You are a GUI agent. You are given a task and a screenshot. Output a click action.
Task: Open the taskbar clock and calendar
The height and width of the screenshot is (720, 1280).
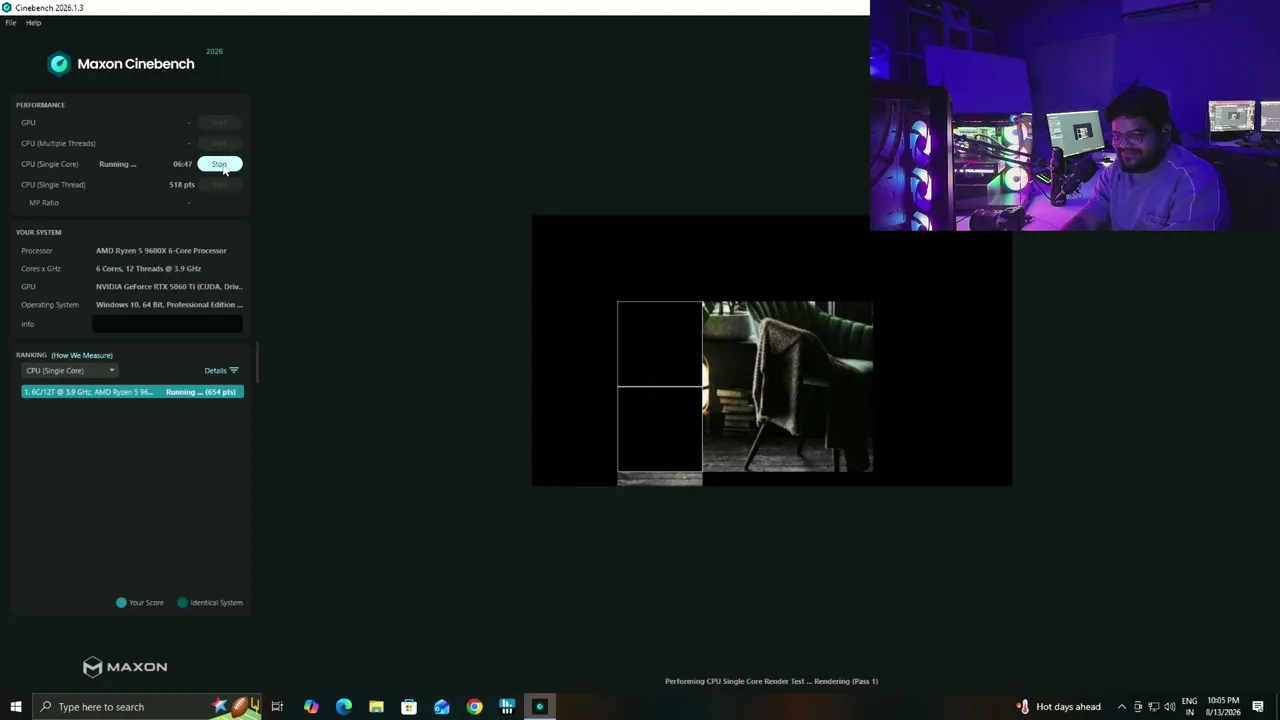[x=1223, y=707]
